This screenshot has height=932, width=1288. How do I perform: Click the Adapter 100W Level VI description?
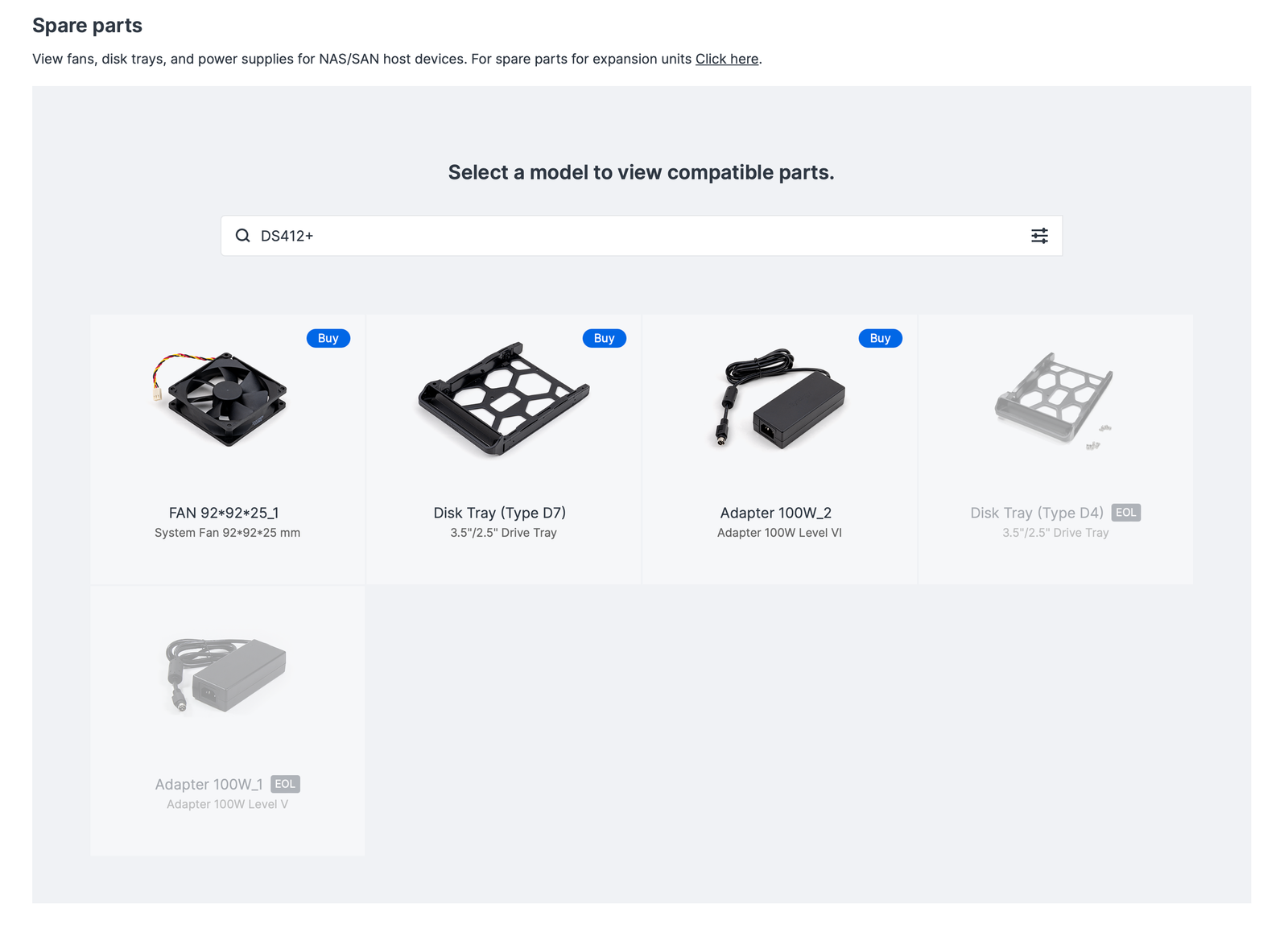[779, 533]
